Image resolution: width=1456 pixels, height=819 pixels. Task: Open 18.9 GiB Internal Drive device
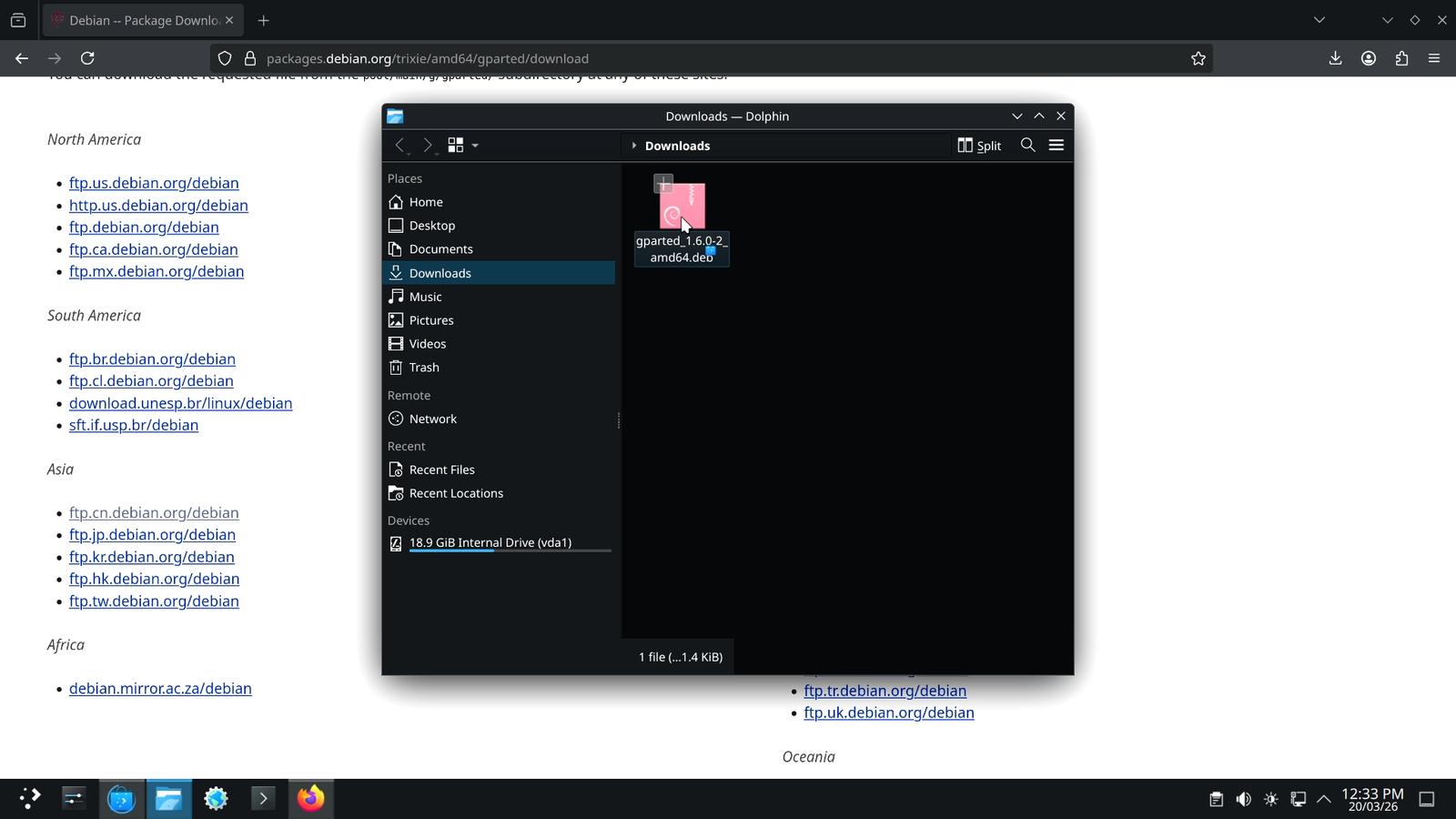(x=499, y=543)
